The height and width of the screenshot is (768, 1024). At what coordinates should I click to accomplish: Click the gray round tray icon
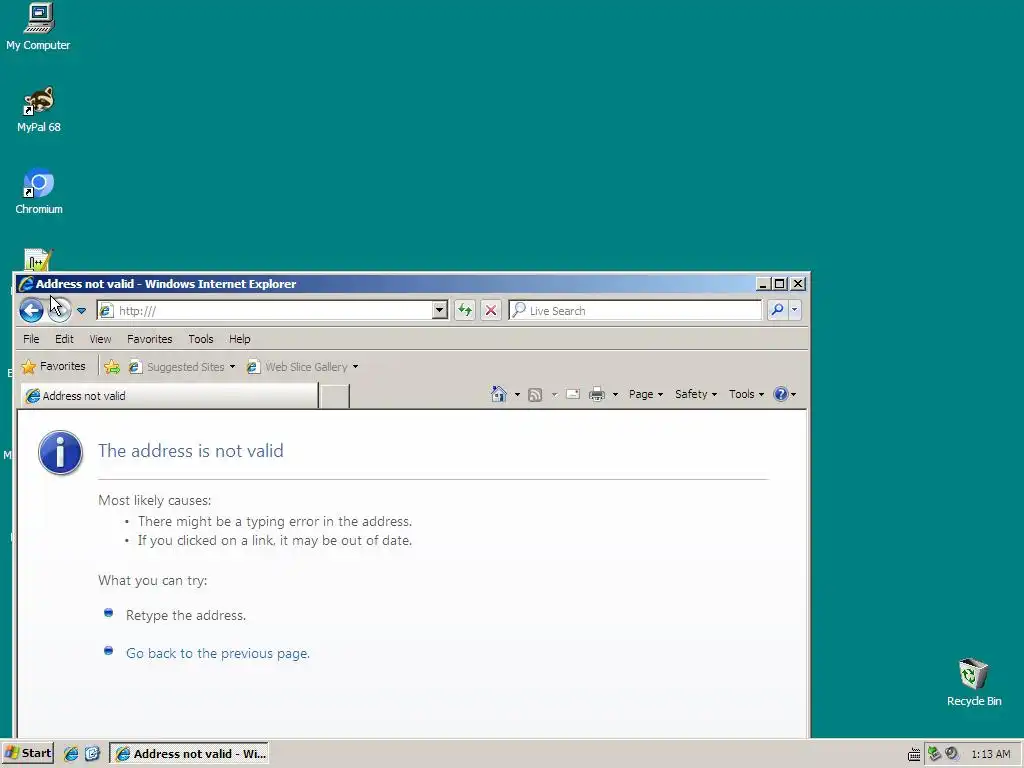click(952, 754)
